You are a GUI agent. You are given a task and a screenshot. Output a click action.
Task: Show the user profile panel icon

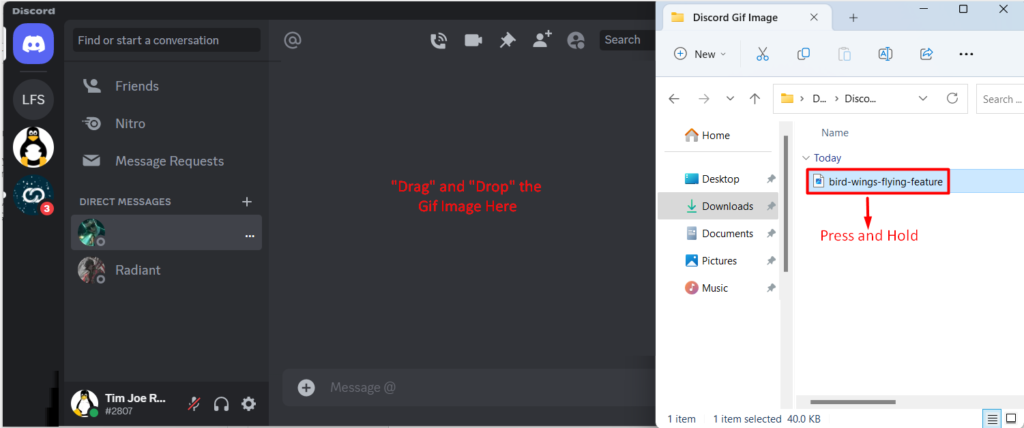pyautogui.click(x=576, y=41)
